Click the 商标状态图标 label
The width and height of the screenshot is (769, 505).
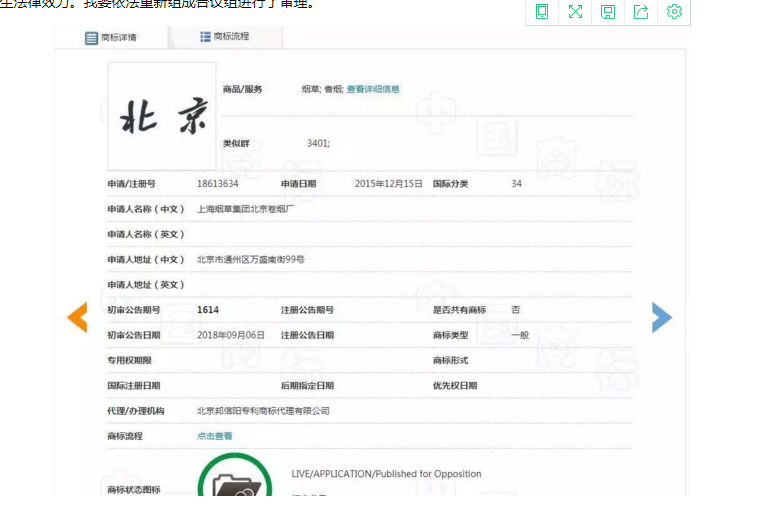(134, 490)
